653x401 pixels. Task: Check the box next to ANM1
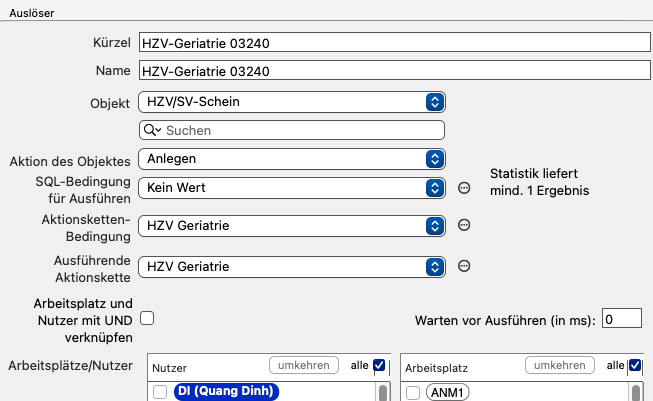point(413,393)
